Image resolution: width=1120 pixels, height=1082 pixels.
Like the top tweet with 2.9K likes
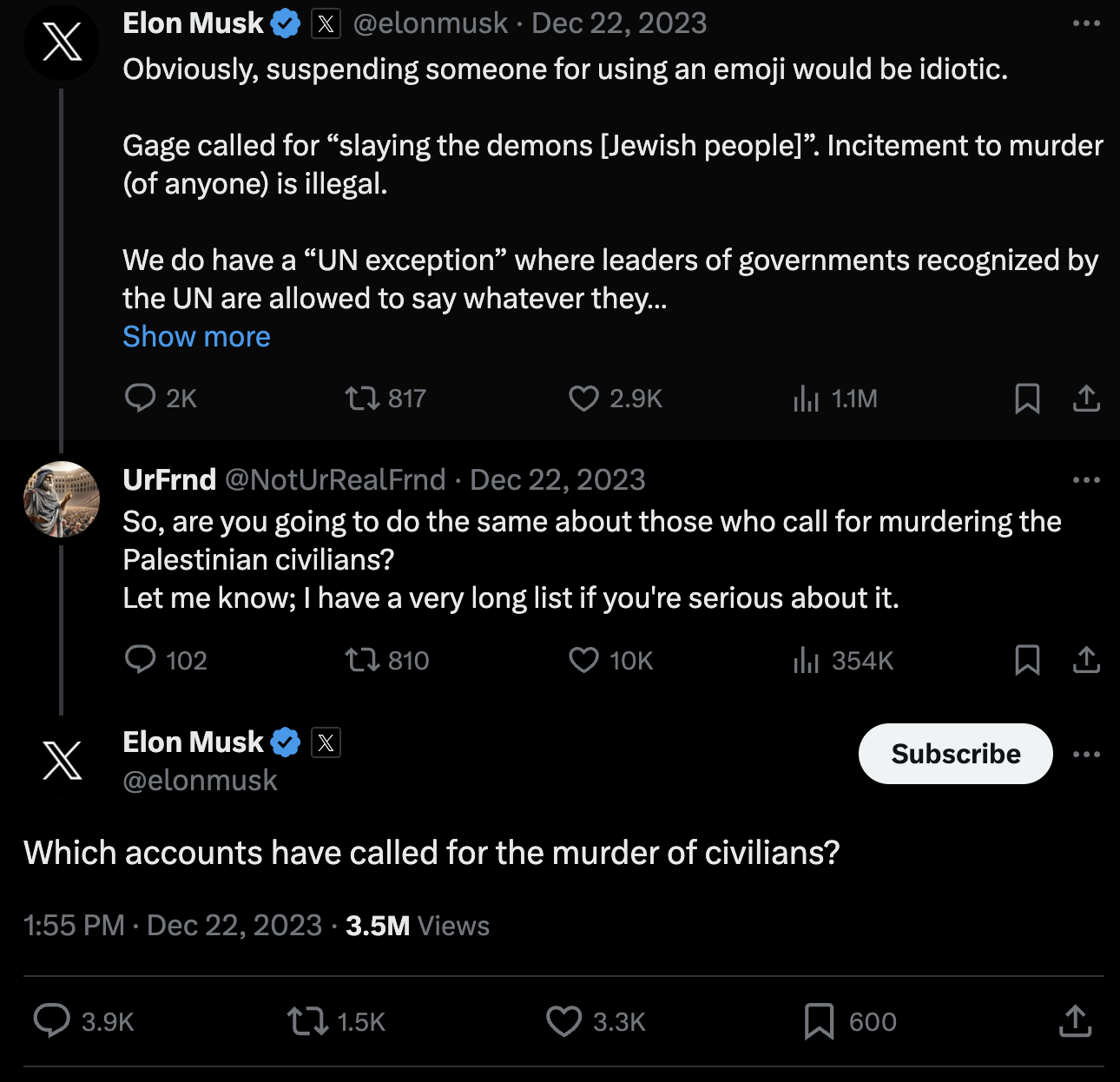click(x=583, y=398)
